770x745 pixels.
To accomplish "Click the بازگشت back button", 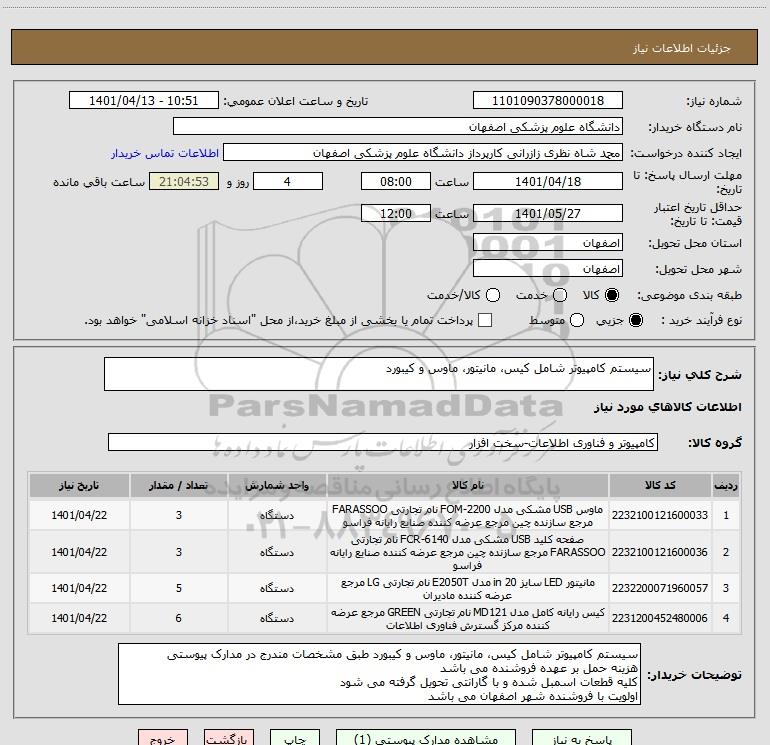I will pos(229,738).
